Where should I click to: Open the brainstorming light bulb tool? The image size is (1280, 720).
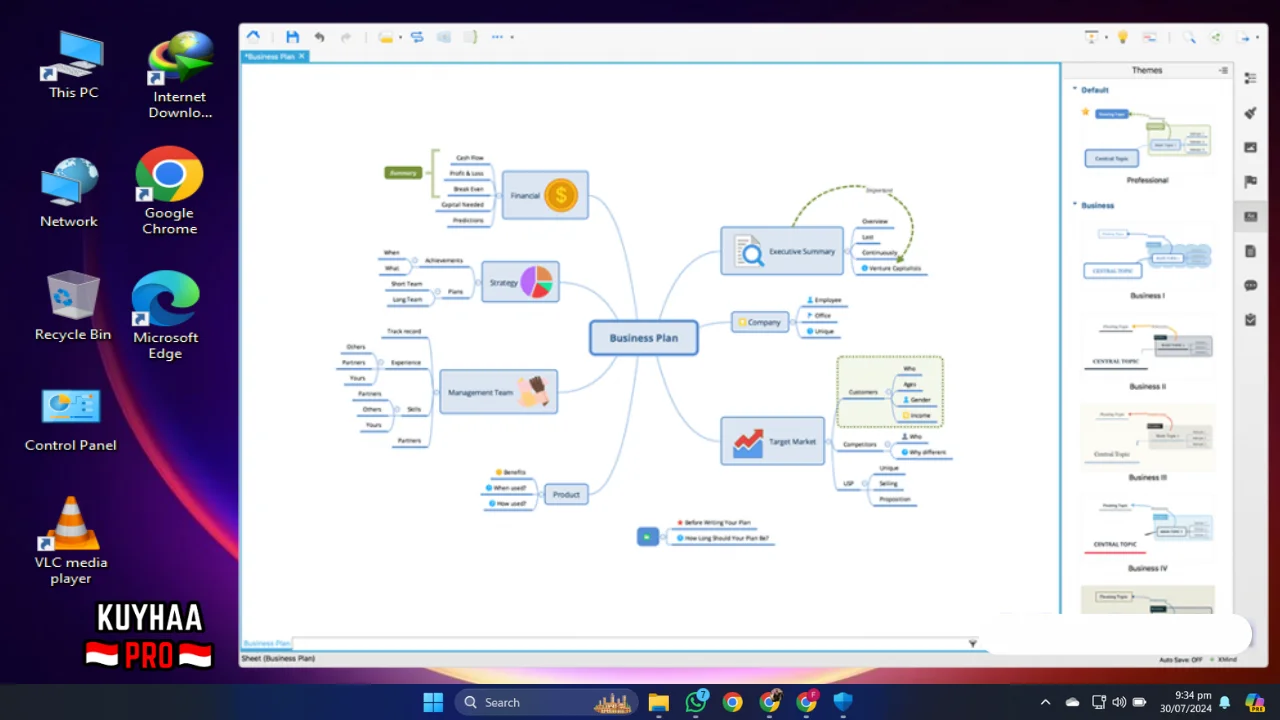click(x=1122, y=37)
